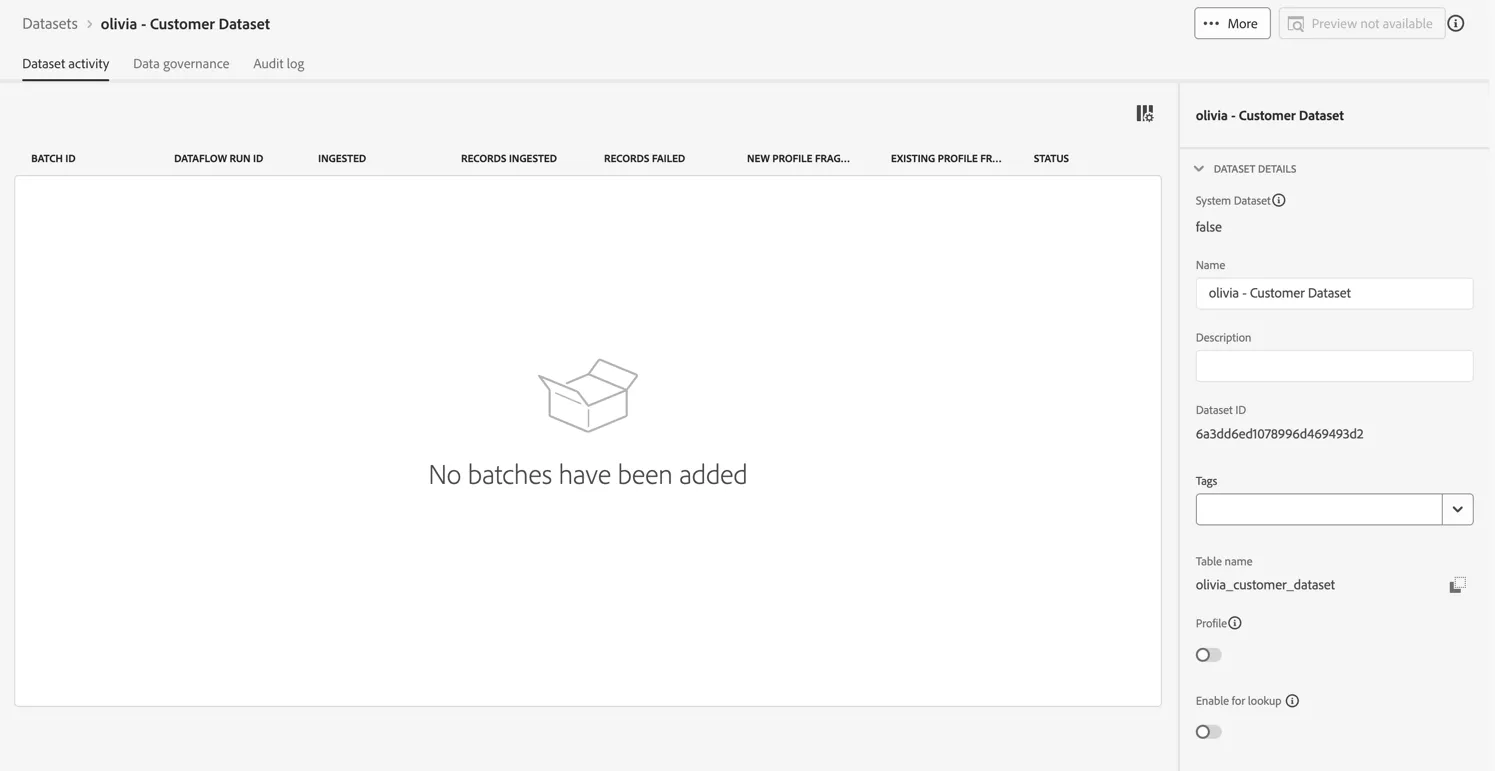This screenshot has width=1495, height=771.
Task: Toggle the Profile switch
Action: [1208, 655]
